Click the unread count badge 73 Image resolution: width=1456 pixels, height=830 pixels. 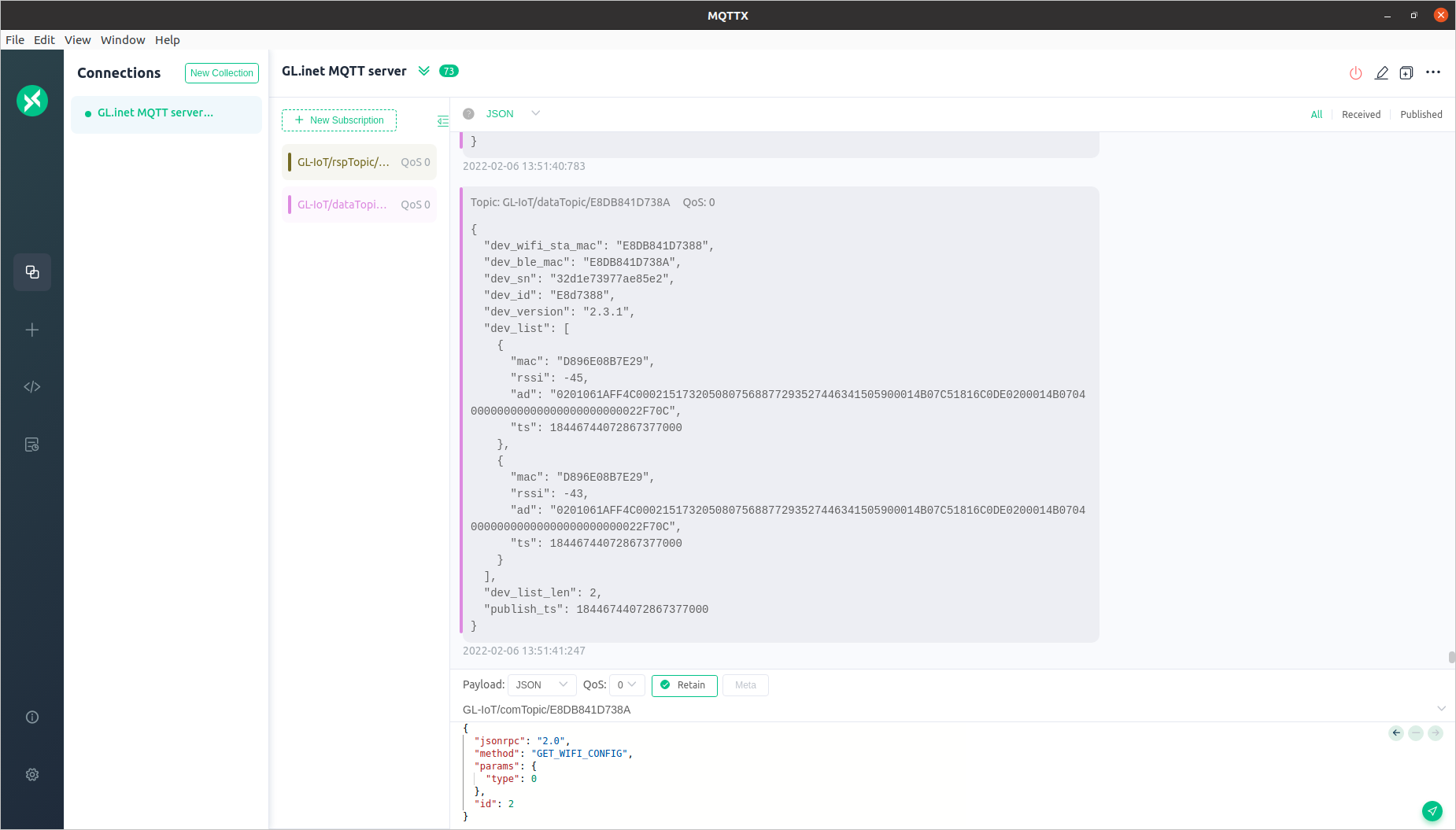pos(449,71)
